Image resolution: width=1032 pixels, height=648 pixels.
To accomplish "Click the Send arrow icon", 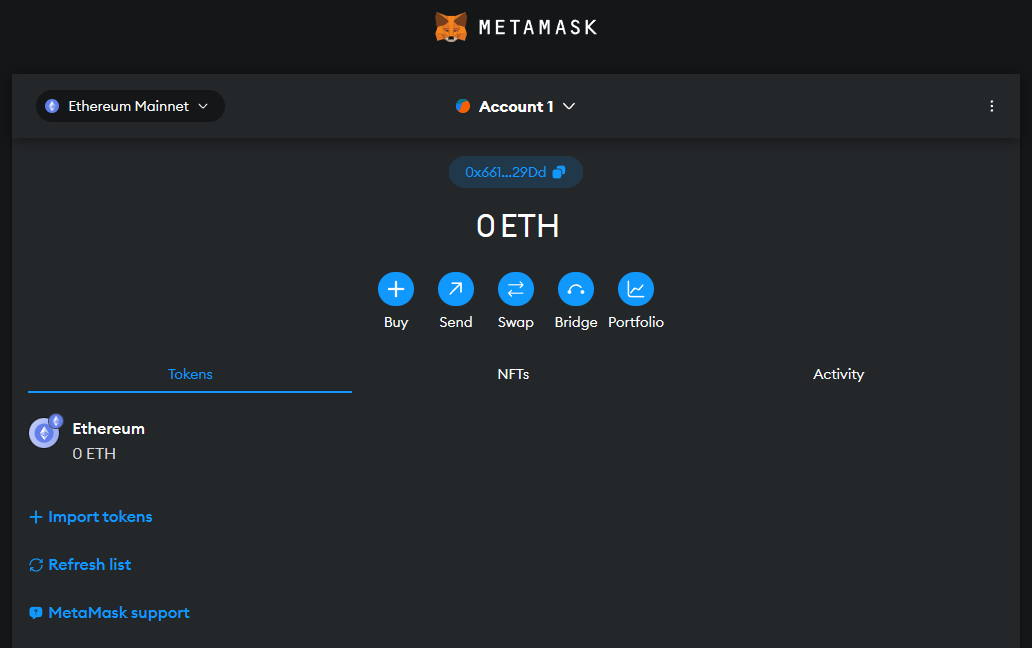I will pos(456,289).
